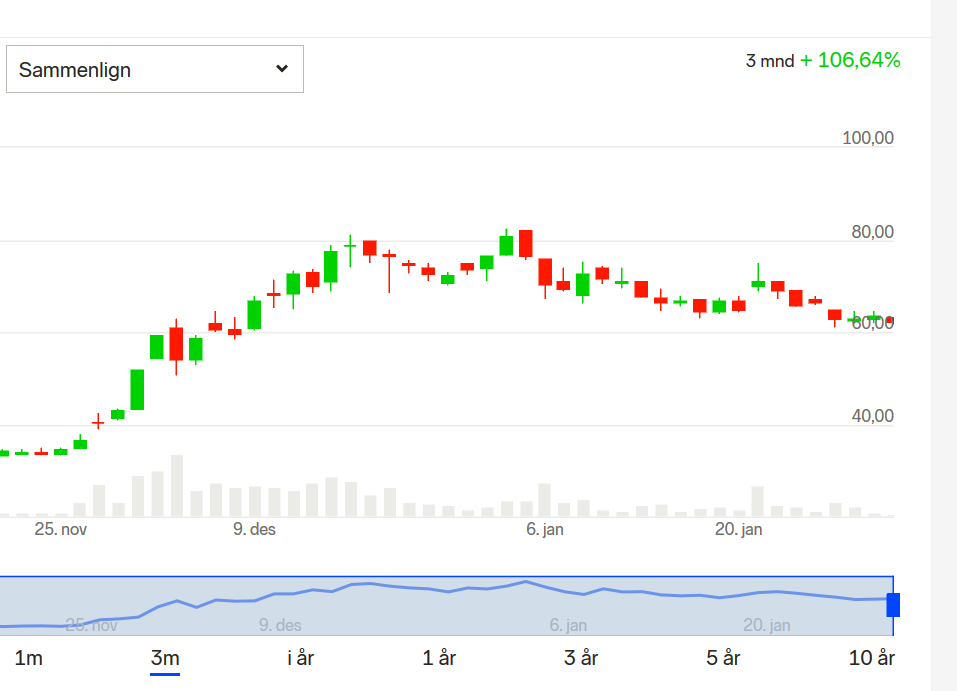Click the chevron arrow in the Sammenlign box

(x=282, y=69)
